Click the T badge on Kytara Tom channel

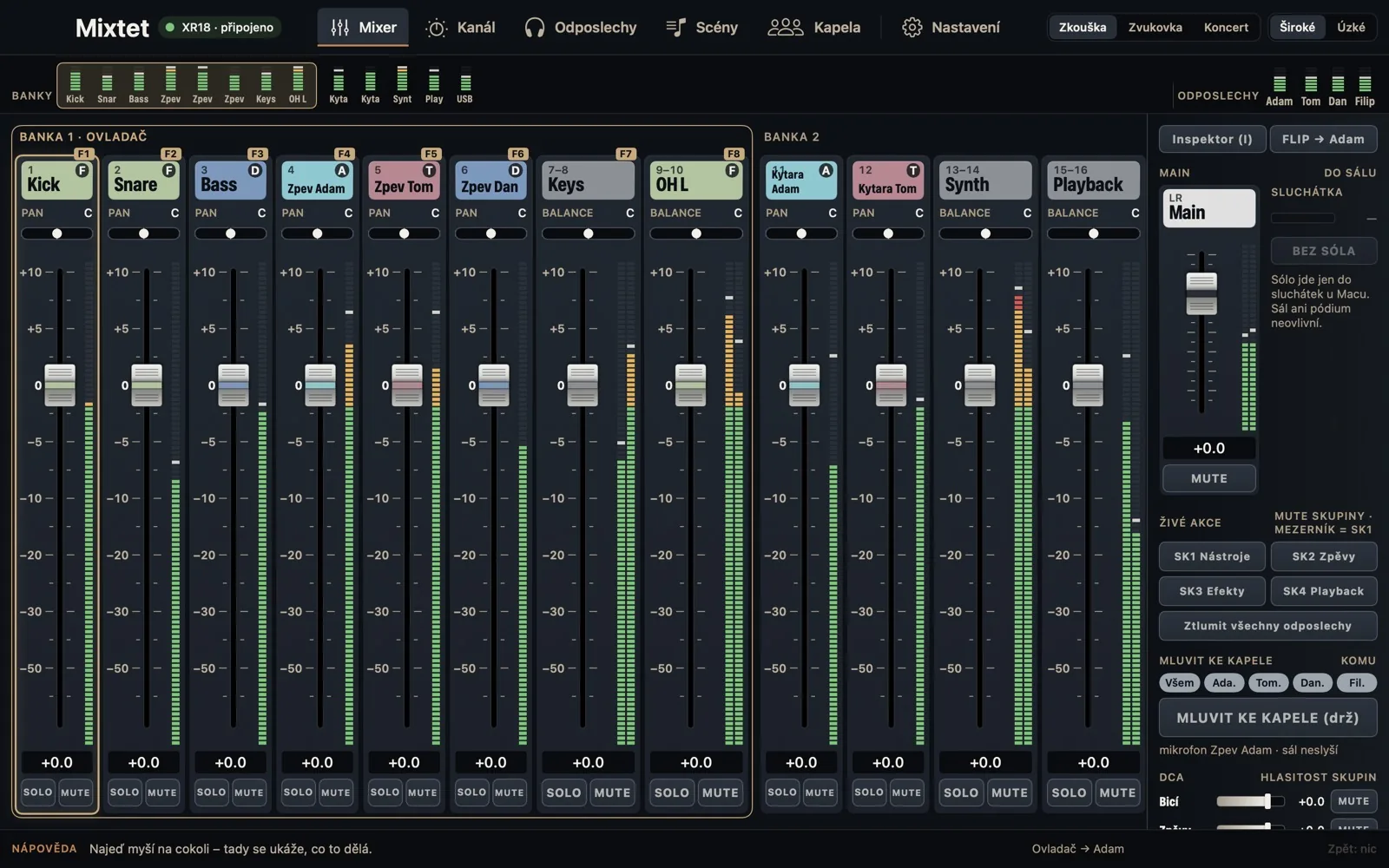coord(913,171)
